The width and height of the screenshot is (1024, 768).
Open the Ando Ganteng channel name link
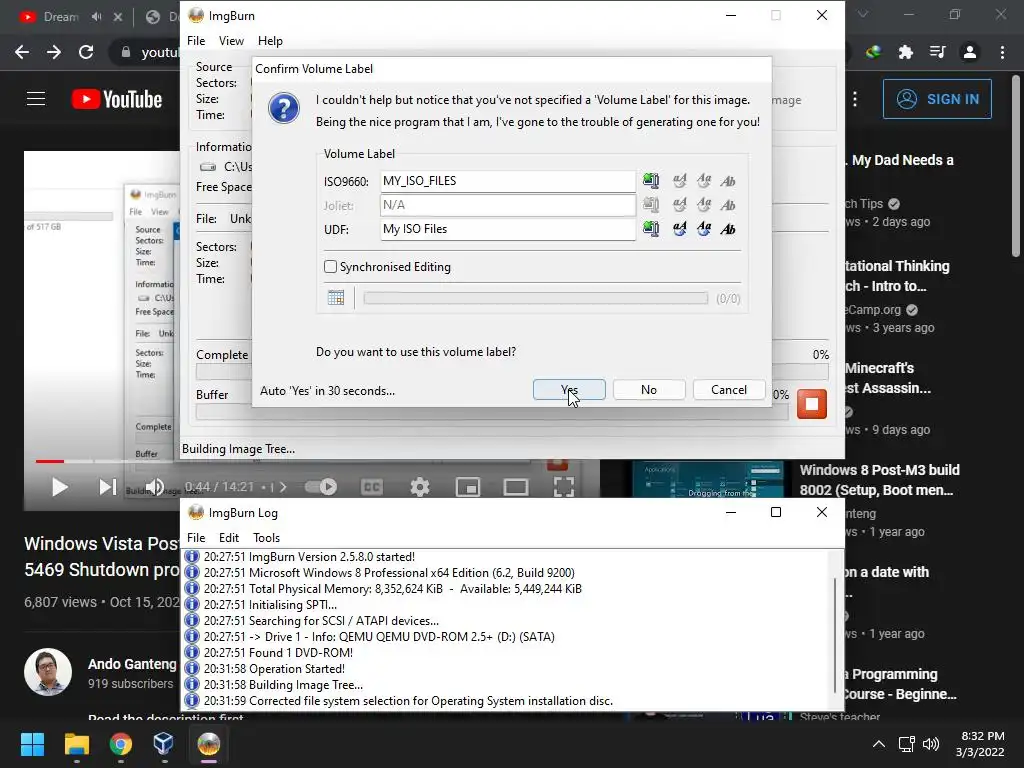(133, 664)
